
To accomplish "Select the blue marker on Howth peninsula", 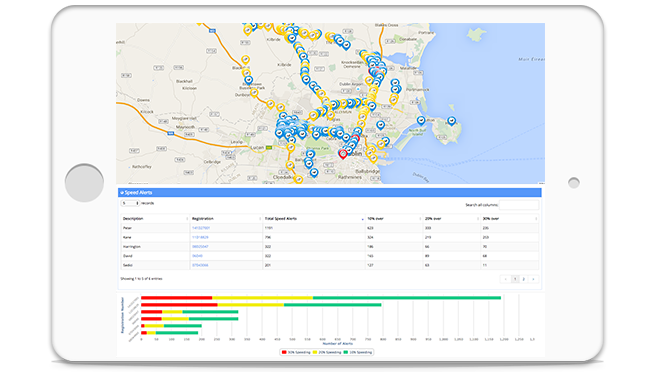I will (451, 121).
